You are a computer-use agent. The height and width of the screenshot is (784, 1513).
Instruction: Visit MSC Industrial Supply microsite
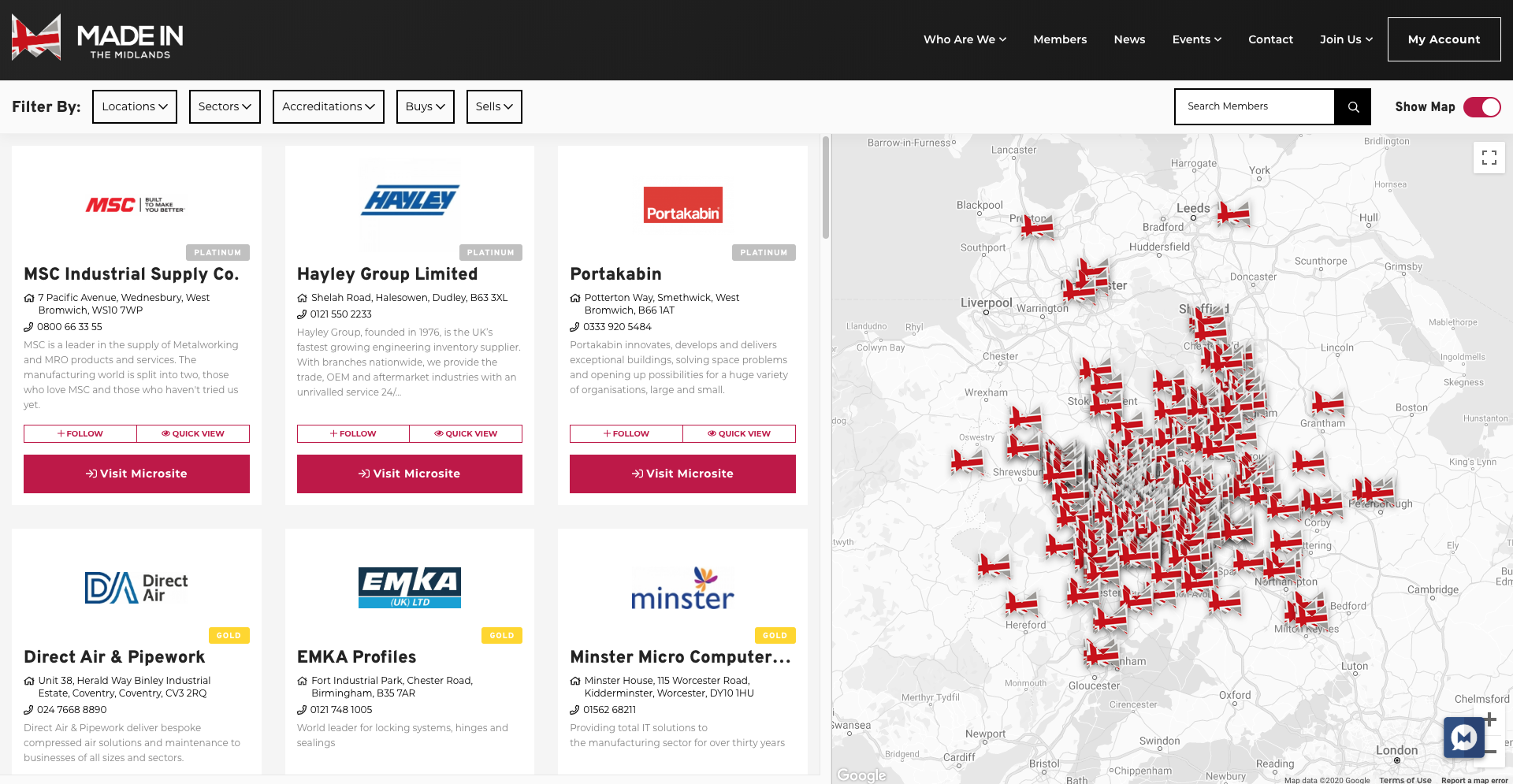136,474
